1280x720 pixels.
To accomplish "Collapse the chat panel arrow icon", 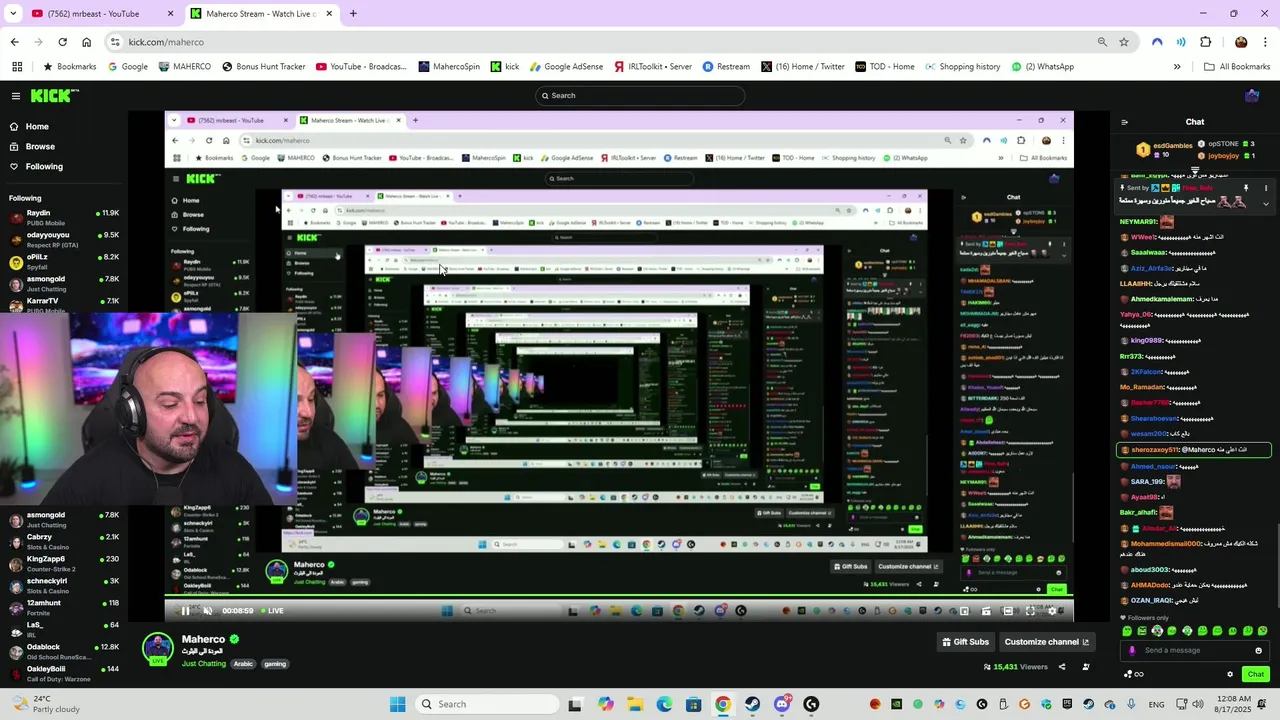I will [1124, 122].
